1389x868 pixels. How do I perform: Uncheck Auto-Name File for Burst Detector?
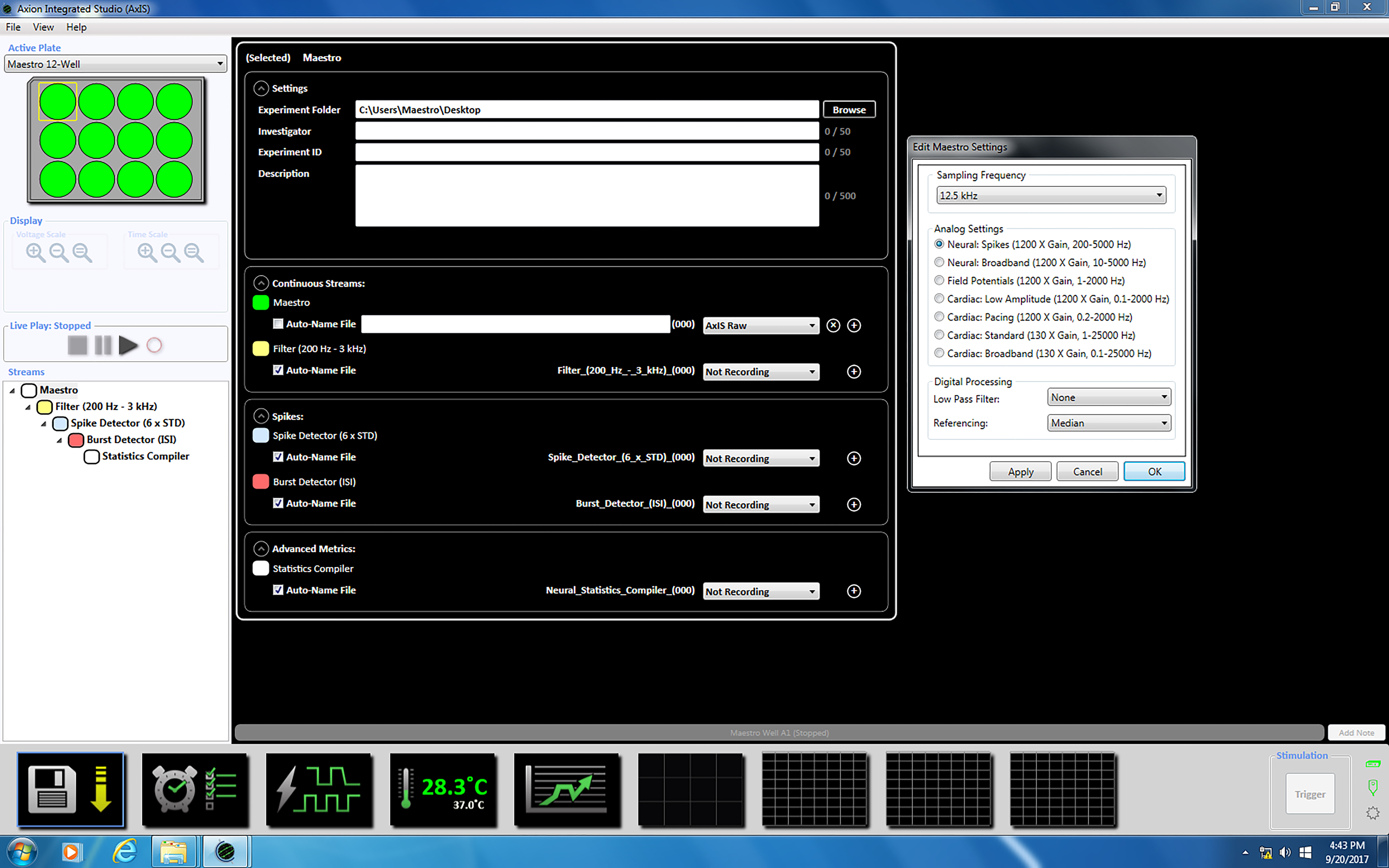pyautogui.click(x=278, y=503)
